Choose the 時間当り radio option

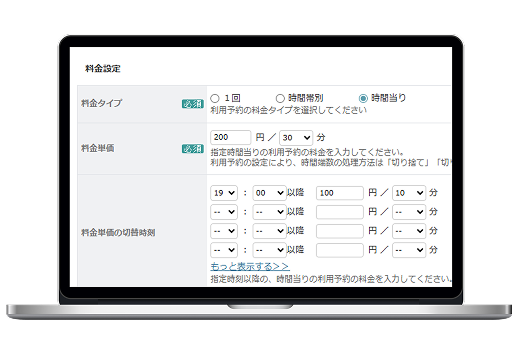(x=363, y=98)
